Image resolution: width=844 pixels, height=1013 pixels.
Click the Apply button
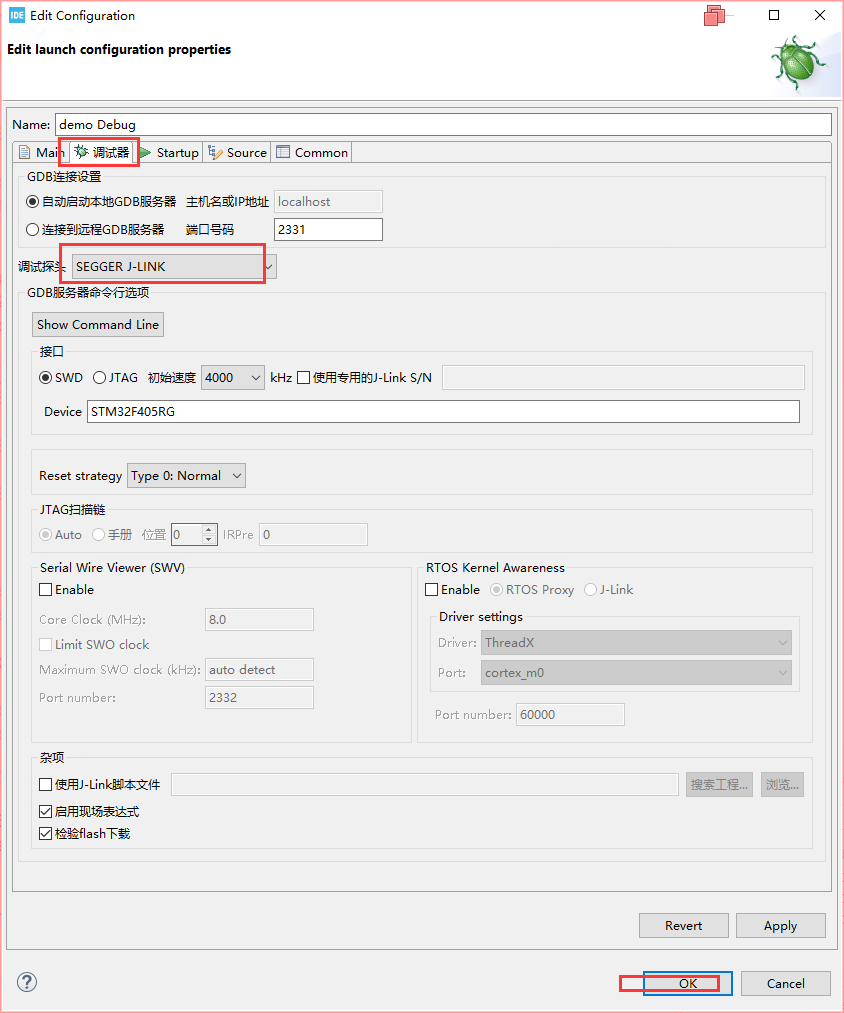pyautogui.click(x=780, y=925)
